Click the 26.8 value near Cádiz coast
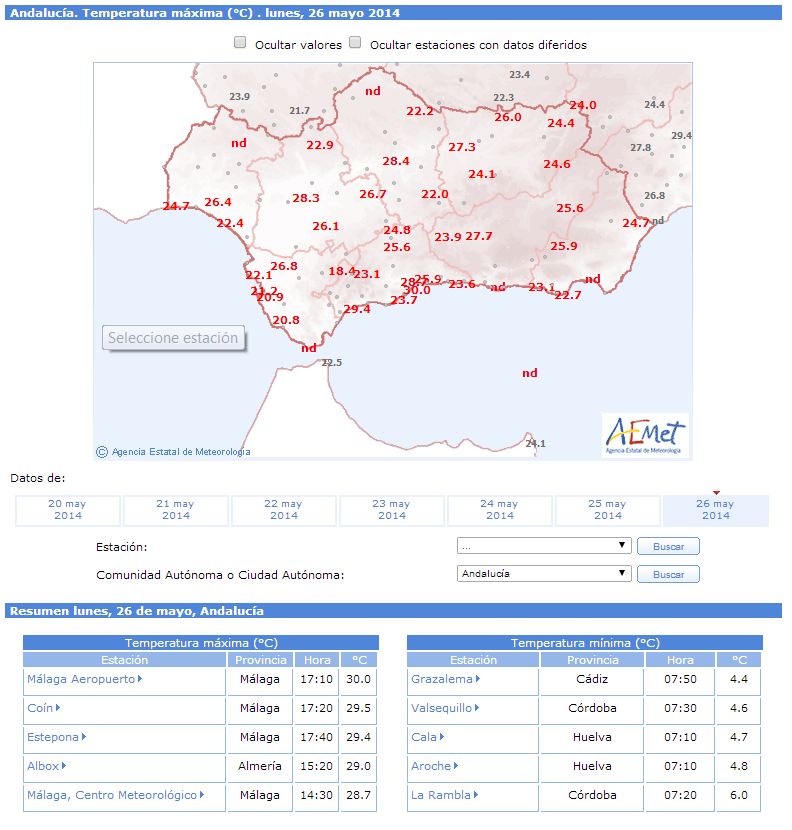792x830 pixels. [284, 266]
